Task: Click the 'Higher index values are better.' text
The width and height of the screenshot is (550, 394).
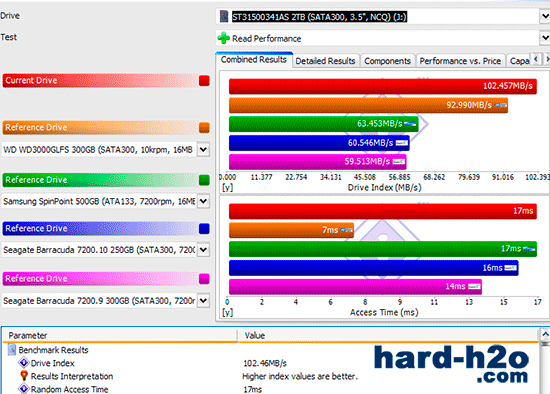Action: click(300, 376)
